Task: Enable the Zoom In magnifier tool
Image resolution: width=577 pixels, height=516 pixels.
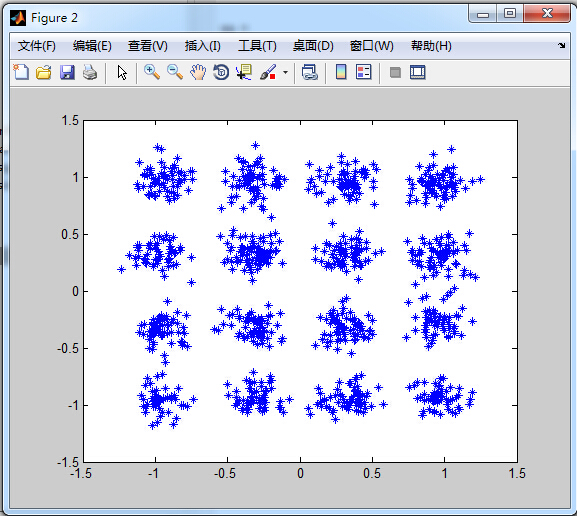Action: point(152,72)
